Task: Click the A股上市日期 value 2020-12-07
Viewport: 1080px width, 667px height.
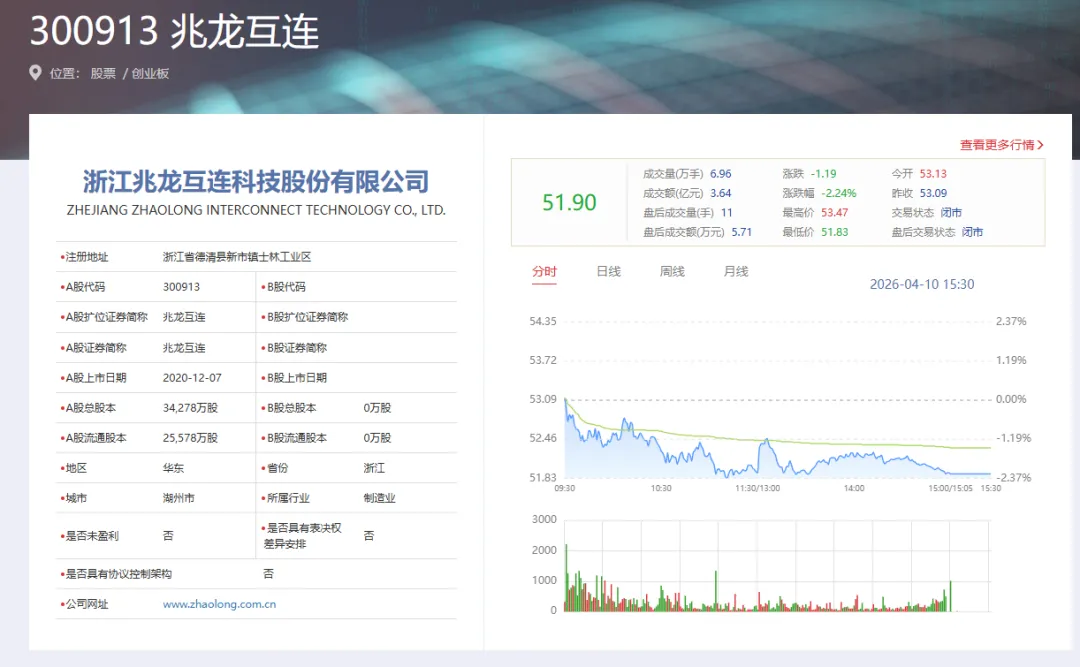Action: pyautogui.click(x=192, y=378)
